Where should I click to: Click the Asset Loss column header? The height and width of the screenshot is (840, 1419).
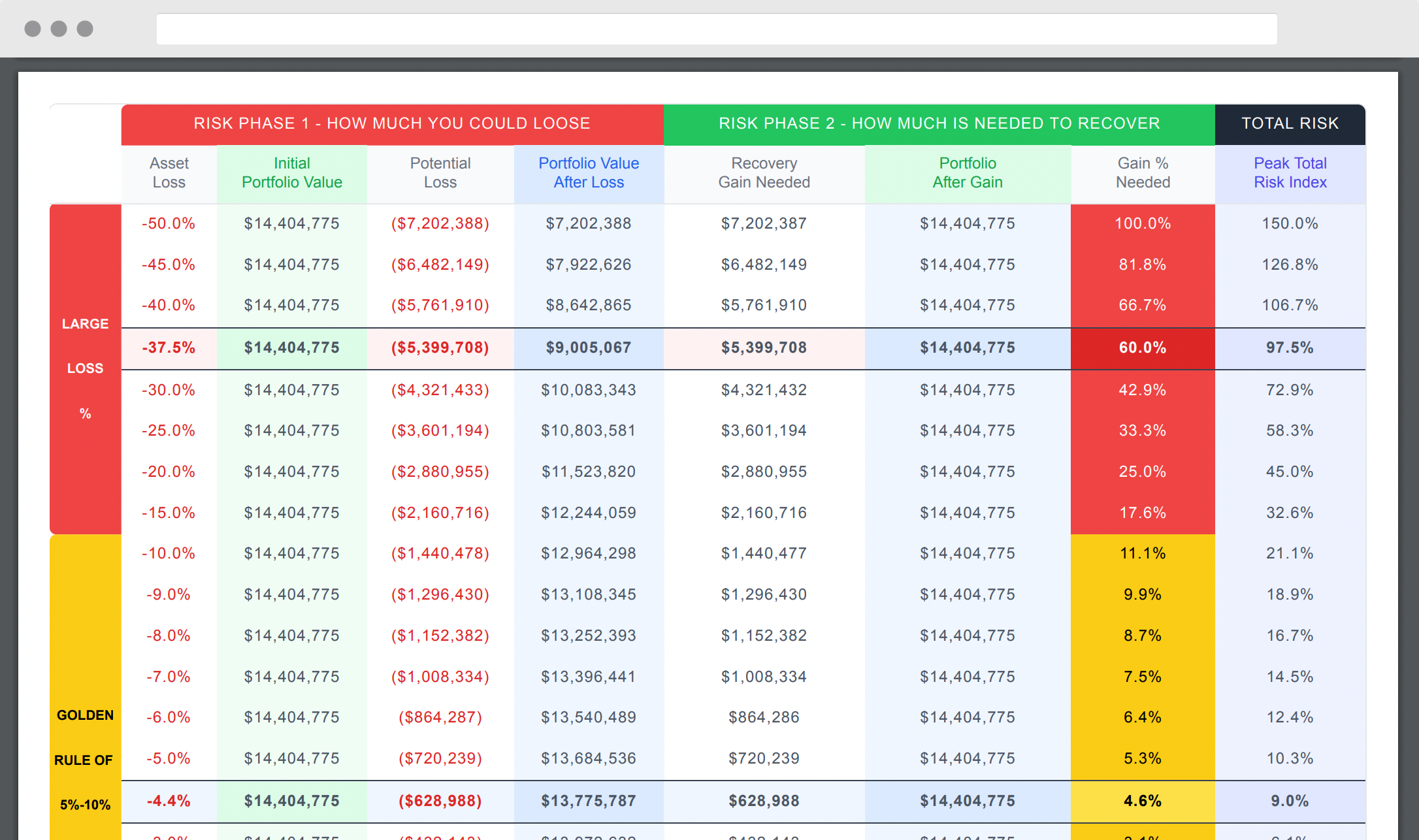[169, 173]
